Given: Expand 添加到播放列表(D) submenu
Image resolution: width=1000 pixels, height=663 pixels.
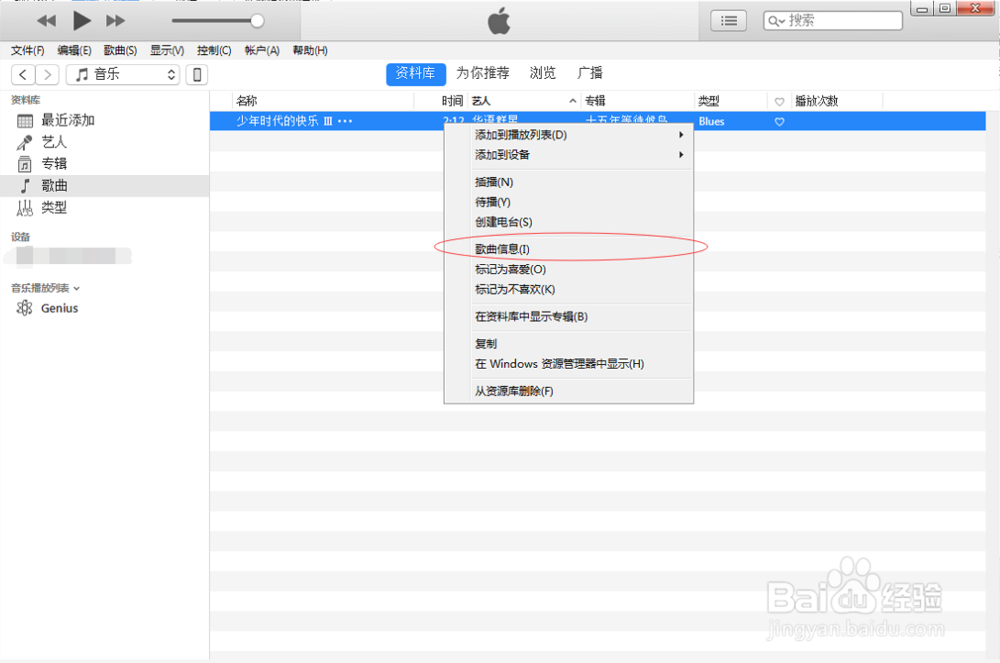Looking at the screenshot, I should (568, 135).
